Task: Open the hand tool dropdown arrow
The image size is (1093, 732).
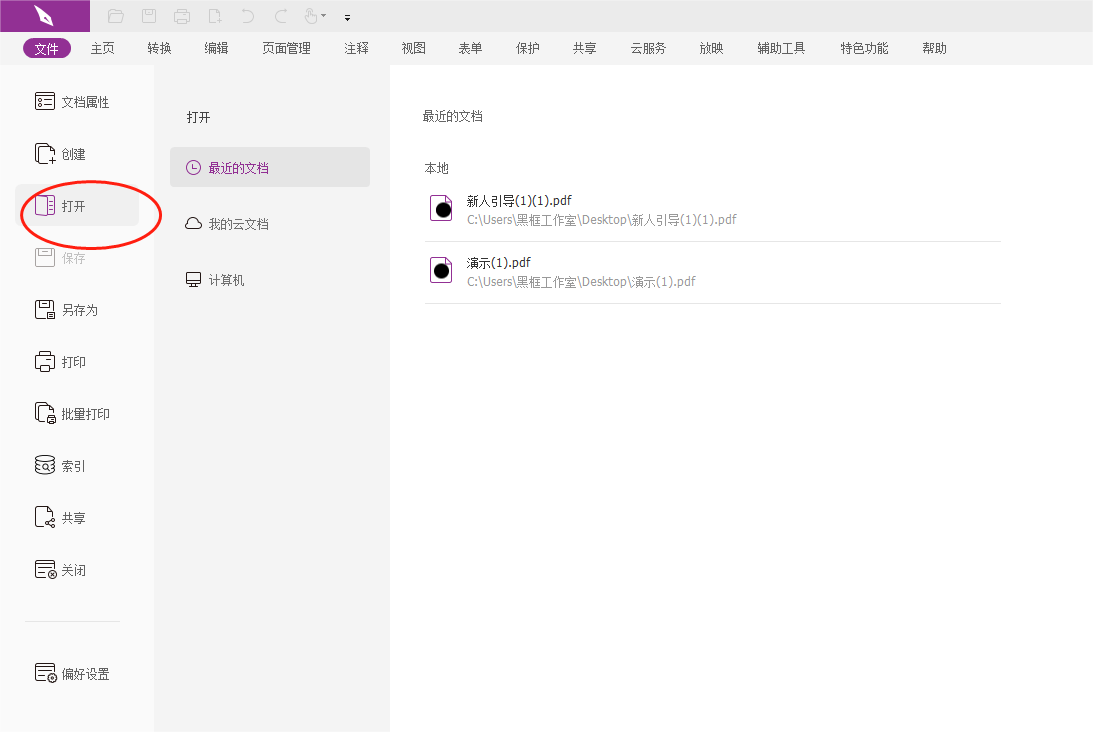Action: coord(322,16)
